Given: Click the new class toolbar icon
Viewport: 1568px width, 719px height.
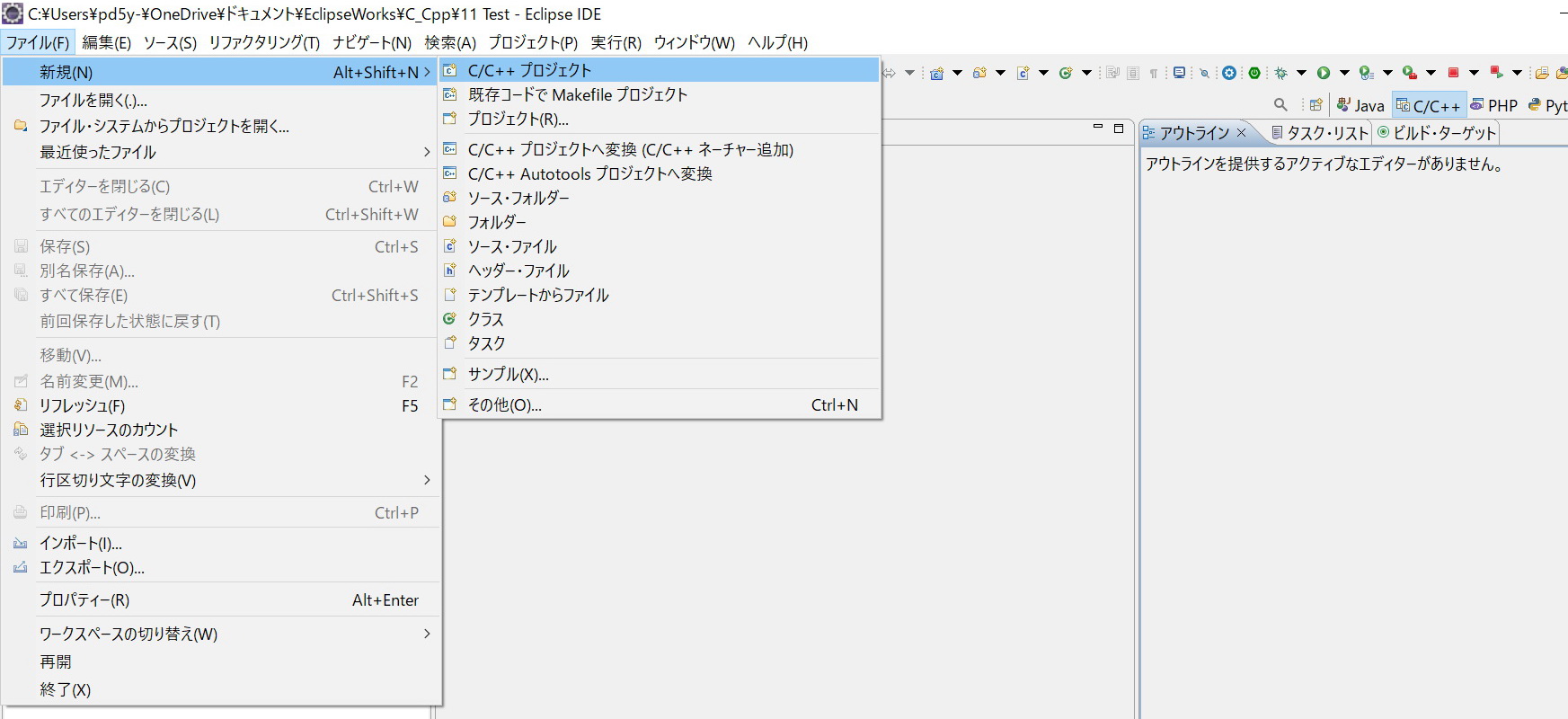Looking at the screenshot, I should click(1065, 73).
